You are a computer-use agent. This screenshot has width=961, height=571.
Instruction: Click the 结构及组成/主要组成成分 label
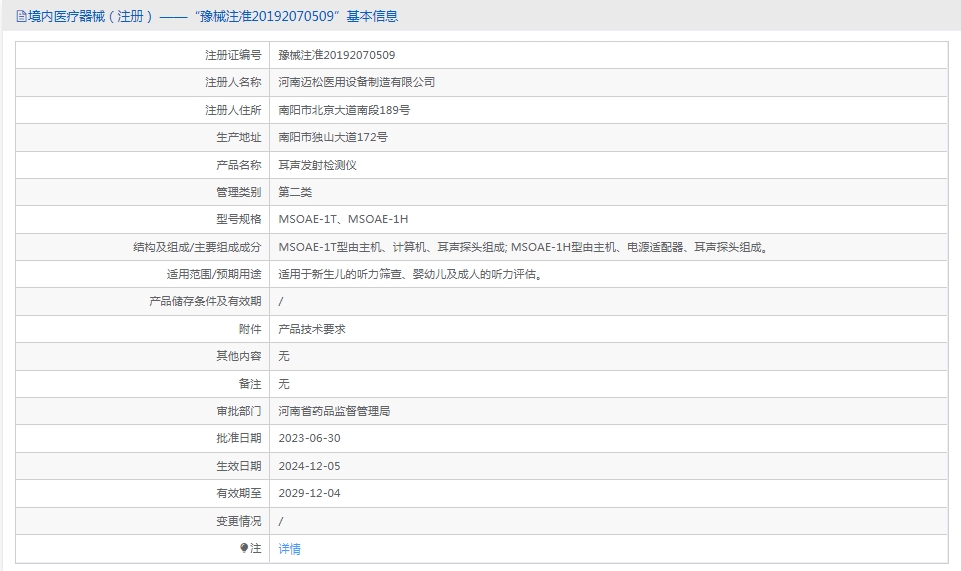pos(197,247)
